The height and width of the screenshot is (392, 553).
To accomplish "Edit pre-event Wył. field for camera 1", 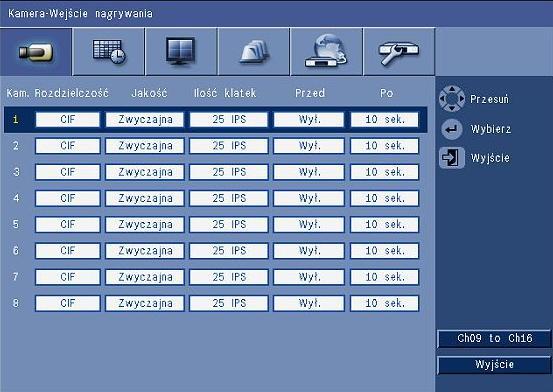I will tap(309, 120).
